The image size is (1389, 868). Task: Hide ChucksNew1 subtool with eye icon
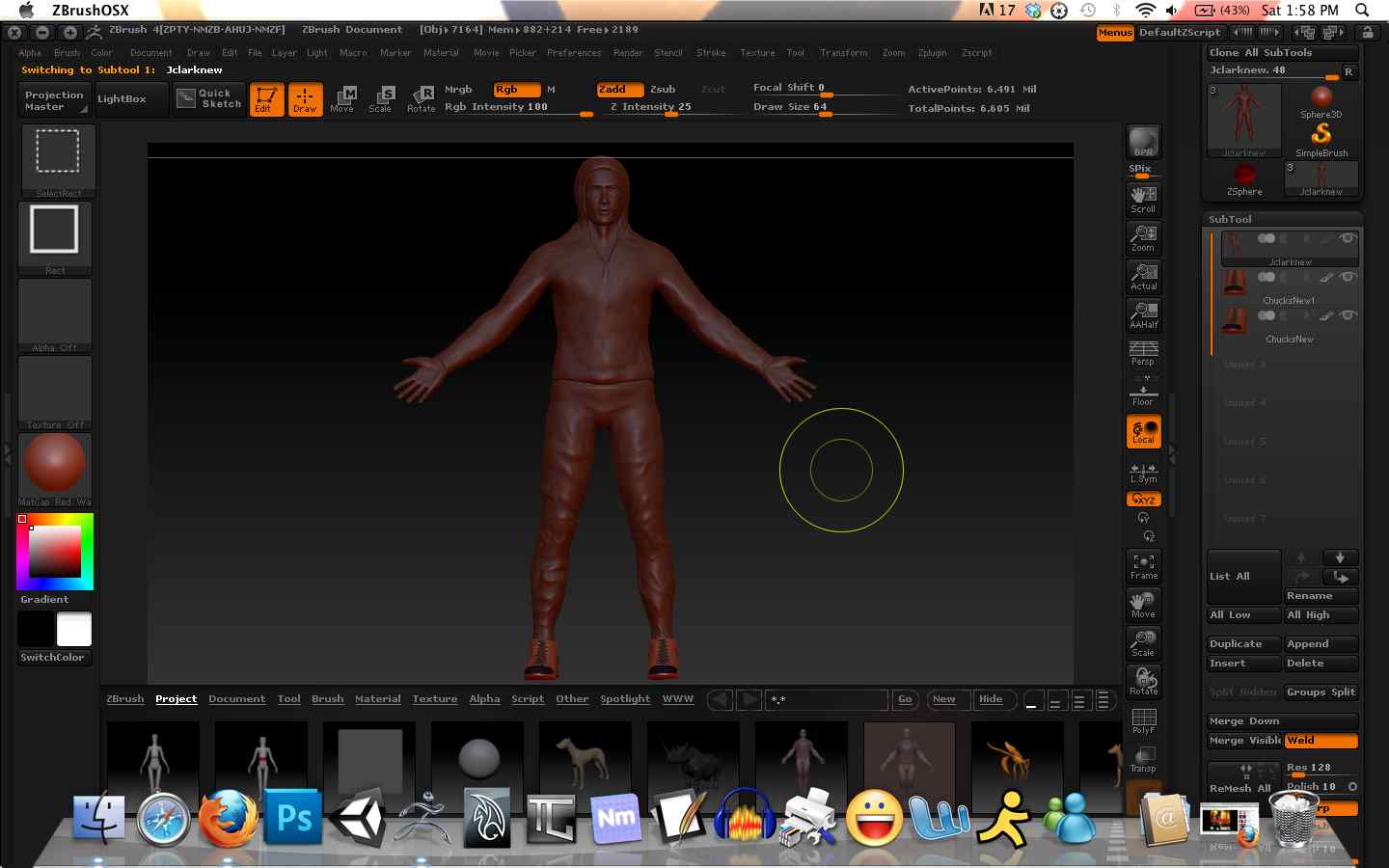[x=1348, y=278]
